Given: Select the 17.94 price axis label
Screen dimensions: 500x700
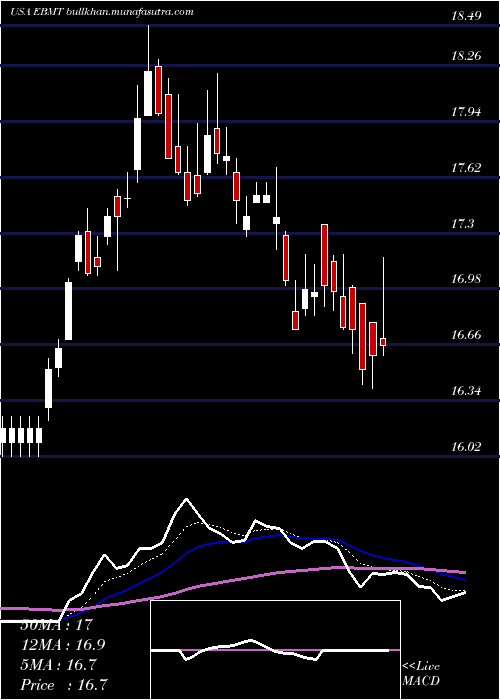Looking at the screenshot, I should tap(466, 112).
